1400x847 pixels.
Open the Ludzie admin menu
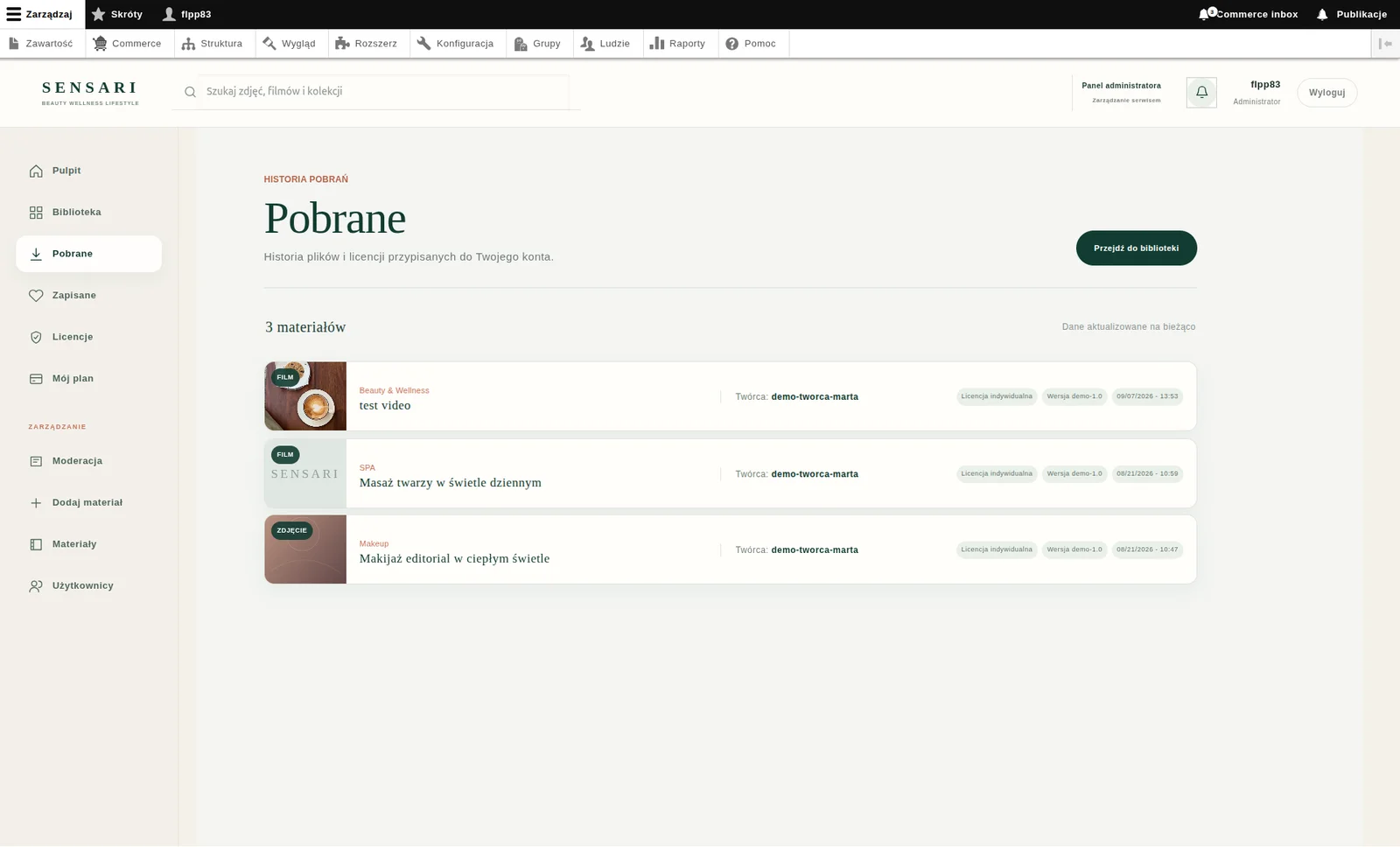[606, 44]
